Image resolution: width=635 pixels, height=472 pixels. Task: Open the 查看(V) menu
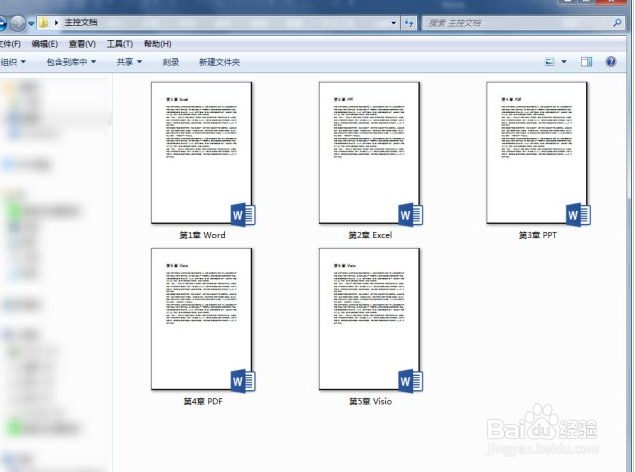[x=82, y=44]
